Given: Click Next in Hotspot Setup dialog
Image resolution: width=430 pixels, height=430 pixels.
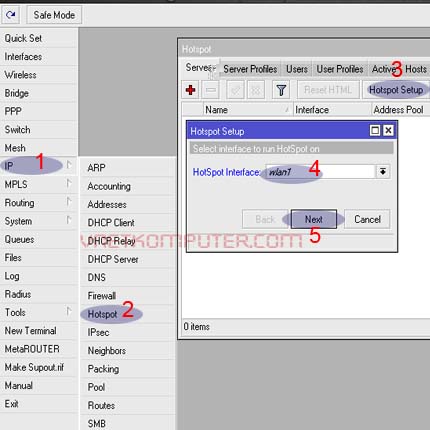Looking at the screenshot, I should click(314, 219).
